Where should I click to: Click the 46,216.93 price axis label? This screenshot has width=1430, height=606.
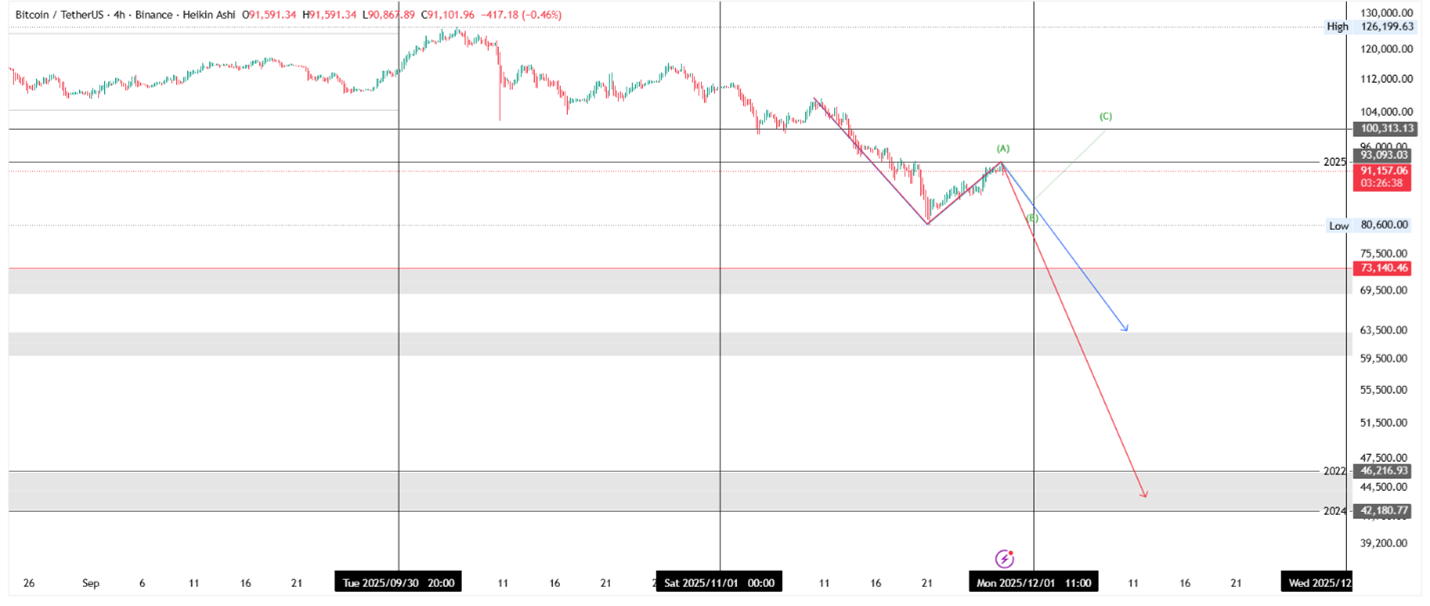(x=1384, y=471)
